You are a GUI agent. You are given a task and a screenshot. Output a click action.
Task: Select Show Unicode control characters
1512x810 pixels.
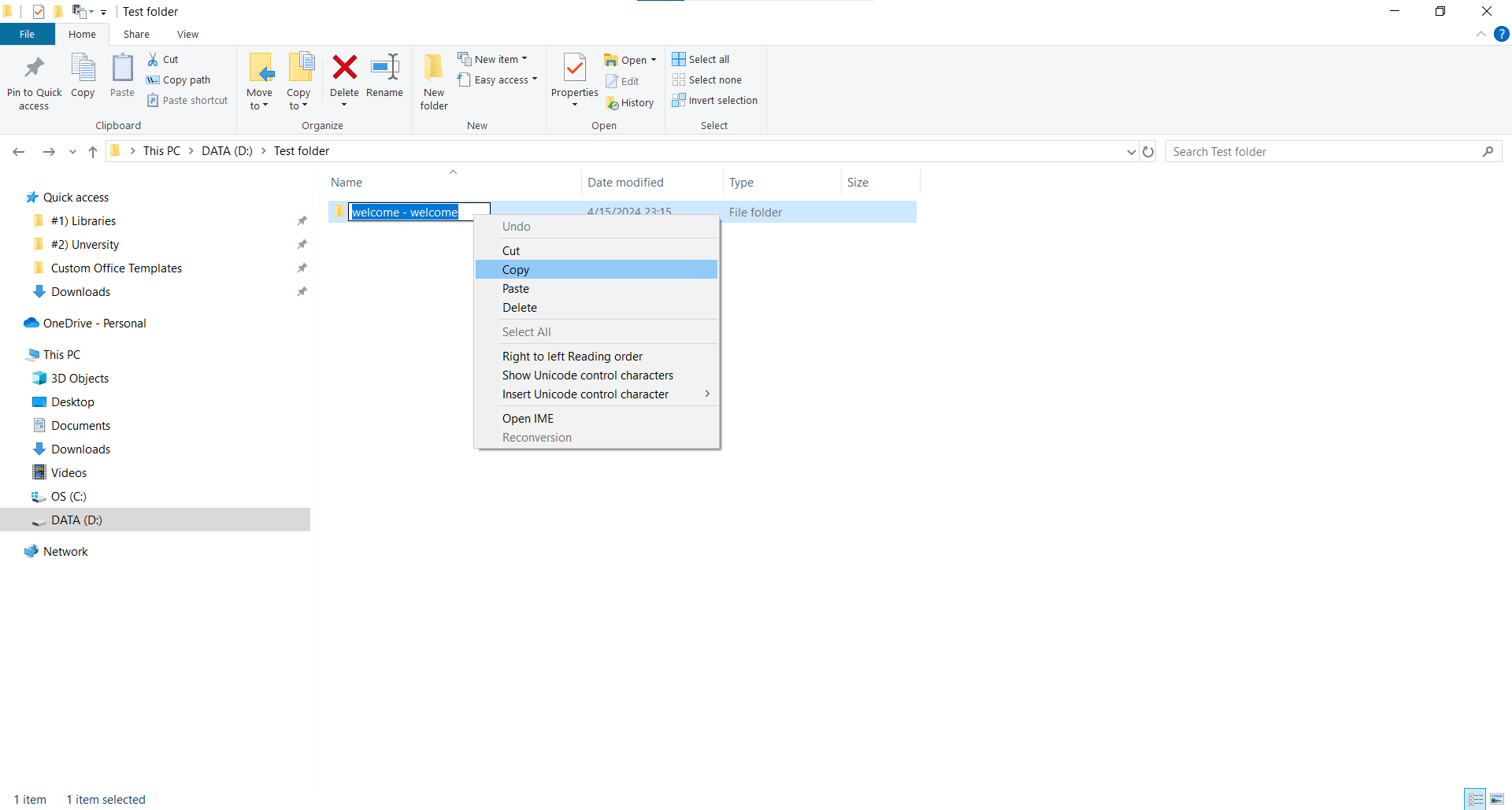pyautogui.click(x=597, y=375)
